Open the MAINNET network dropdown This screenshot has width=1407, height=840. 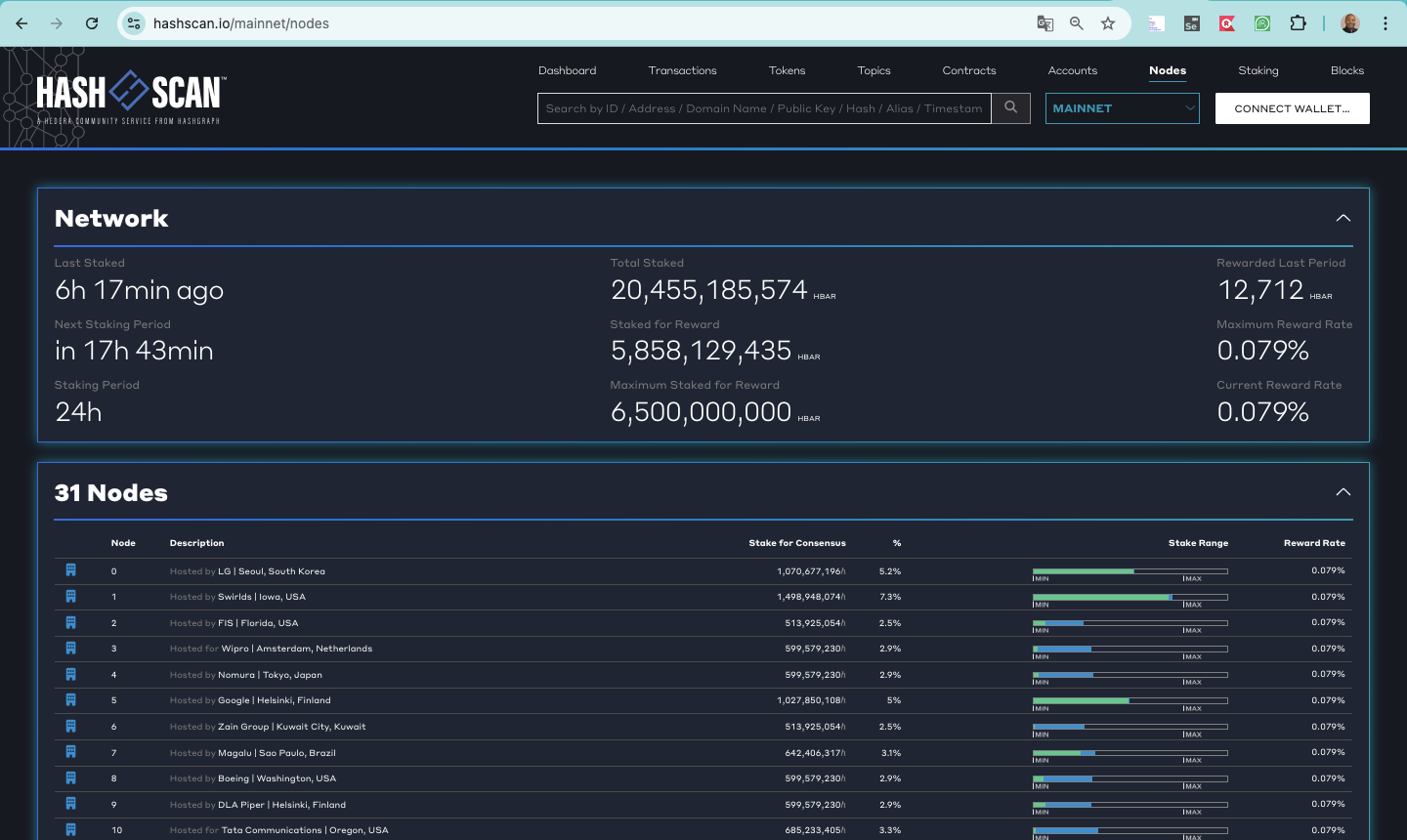point(1123,108)
